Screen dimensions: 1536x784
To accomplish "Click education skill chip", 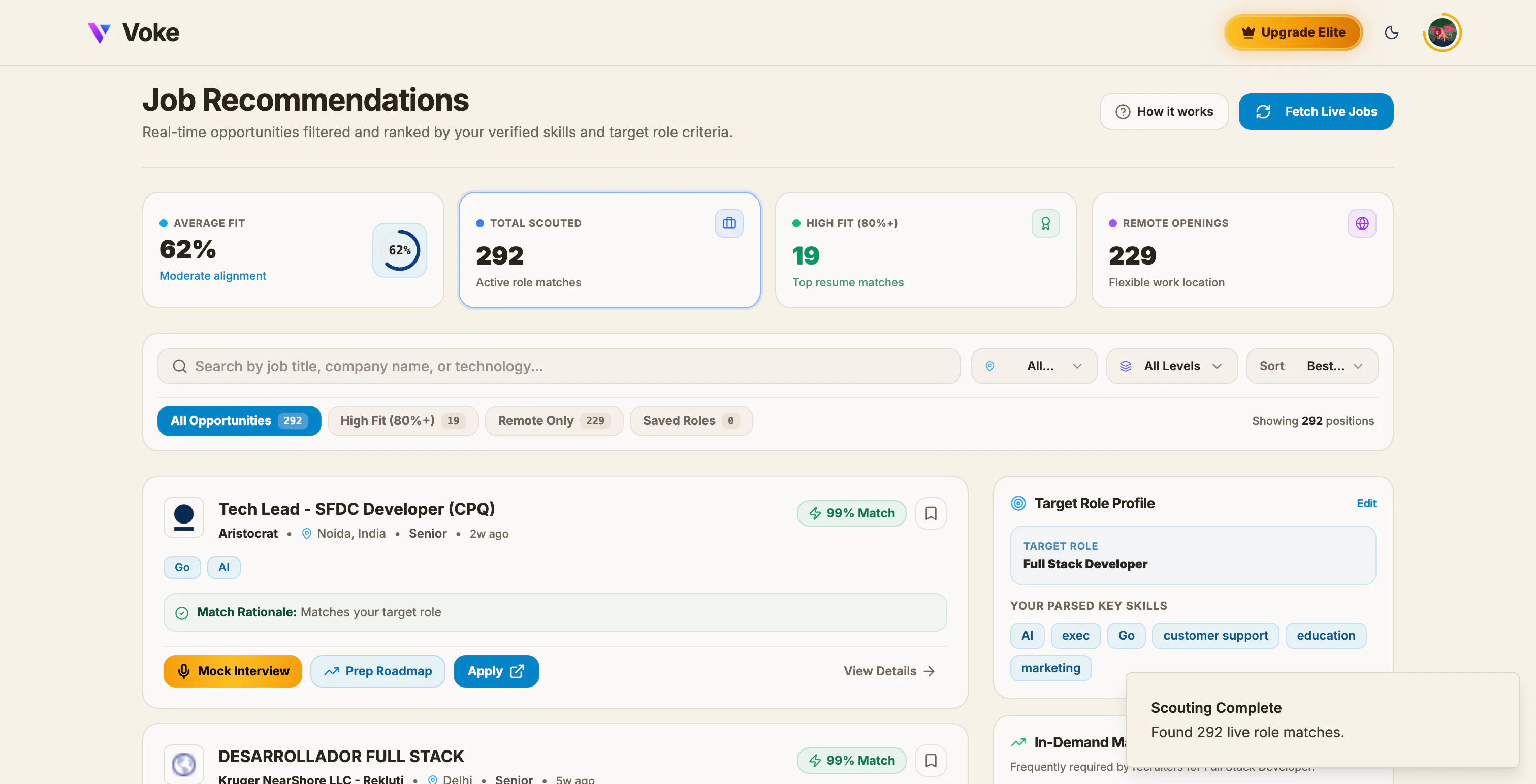I will pos(1326,636).
